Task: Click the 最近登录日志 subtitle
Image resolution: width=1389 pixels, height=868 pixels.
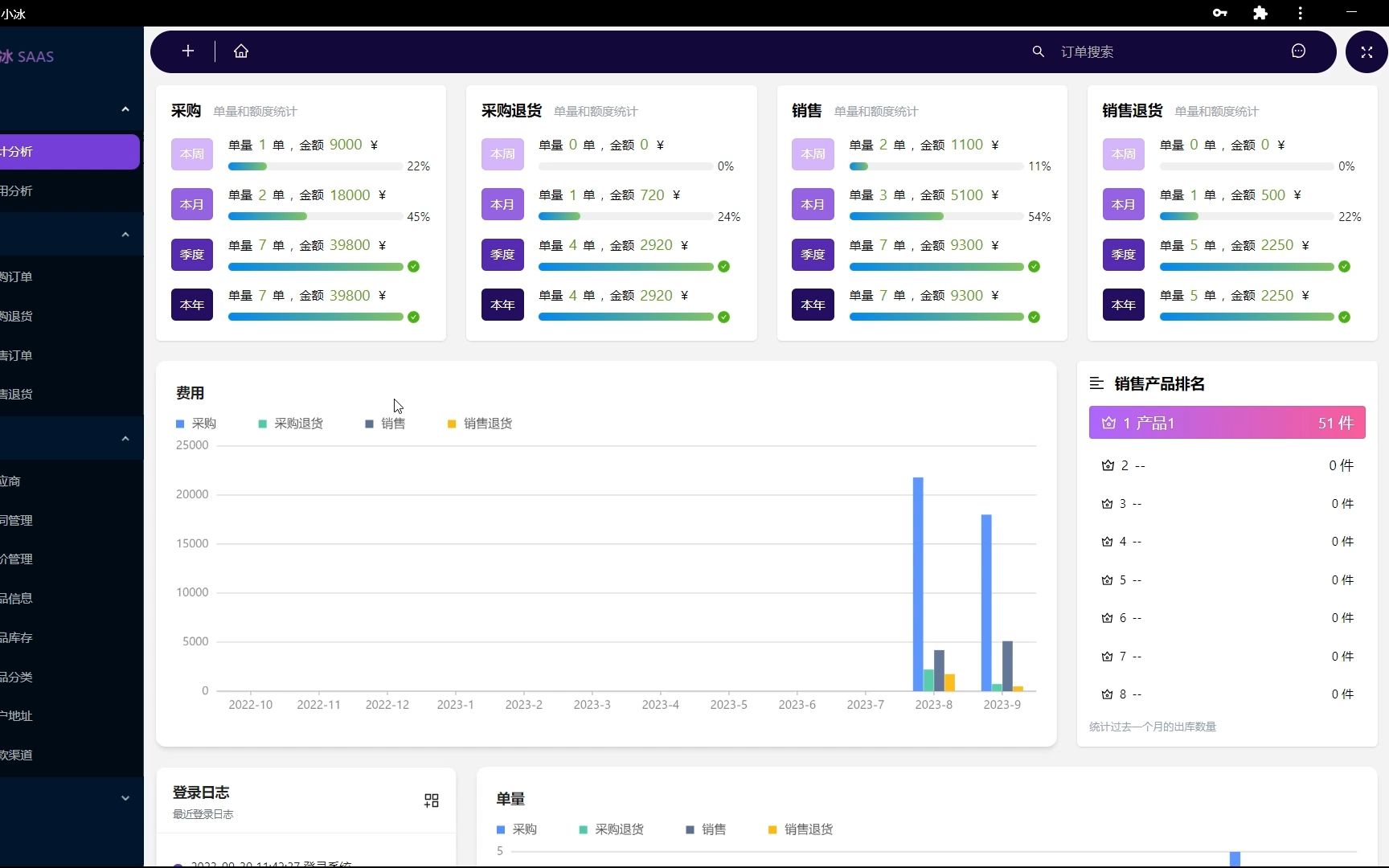Action: (203, 815)
